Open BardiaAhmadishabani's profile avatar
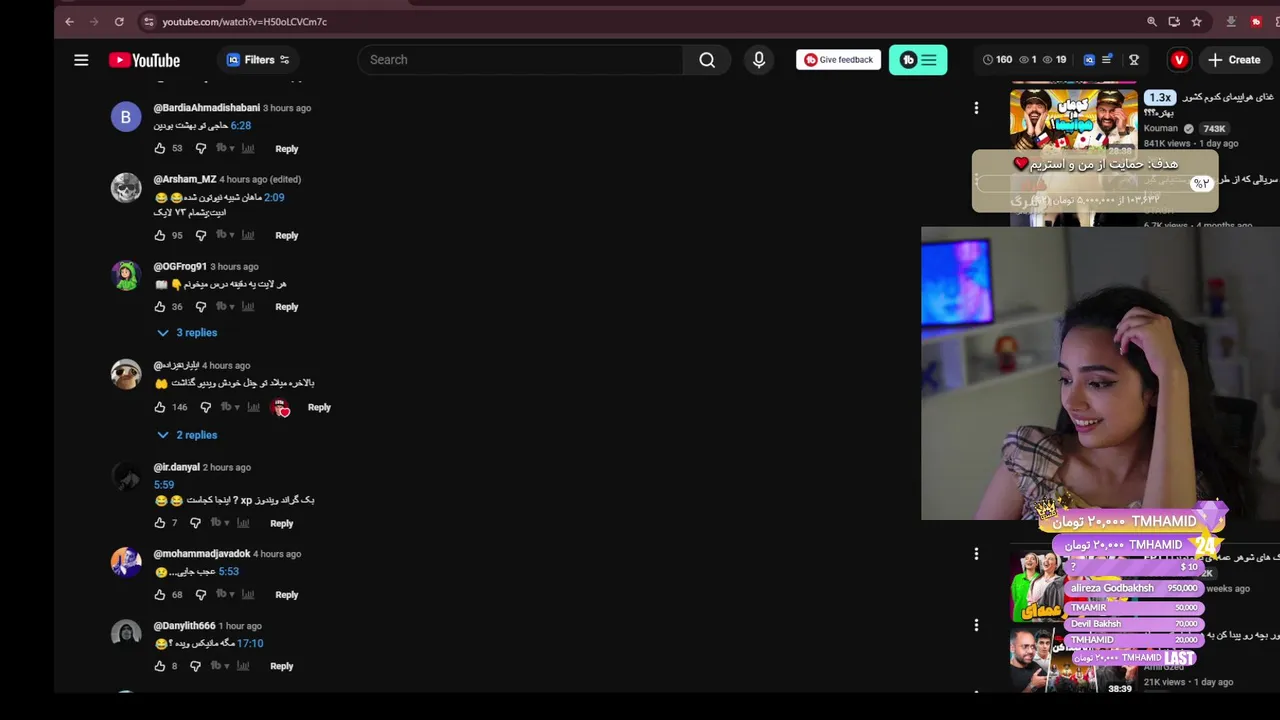Viewport: 1280px width, 720px height. (126, 117)
